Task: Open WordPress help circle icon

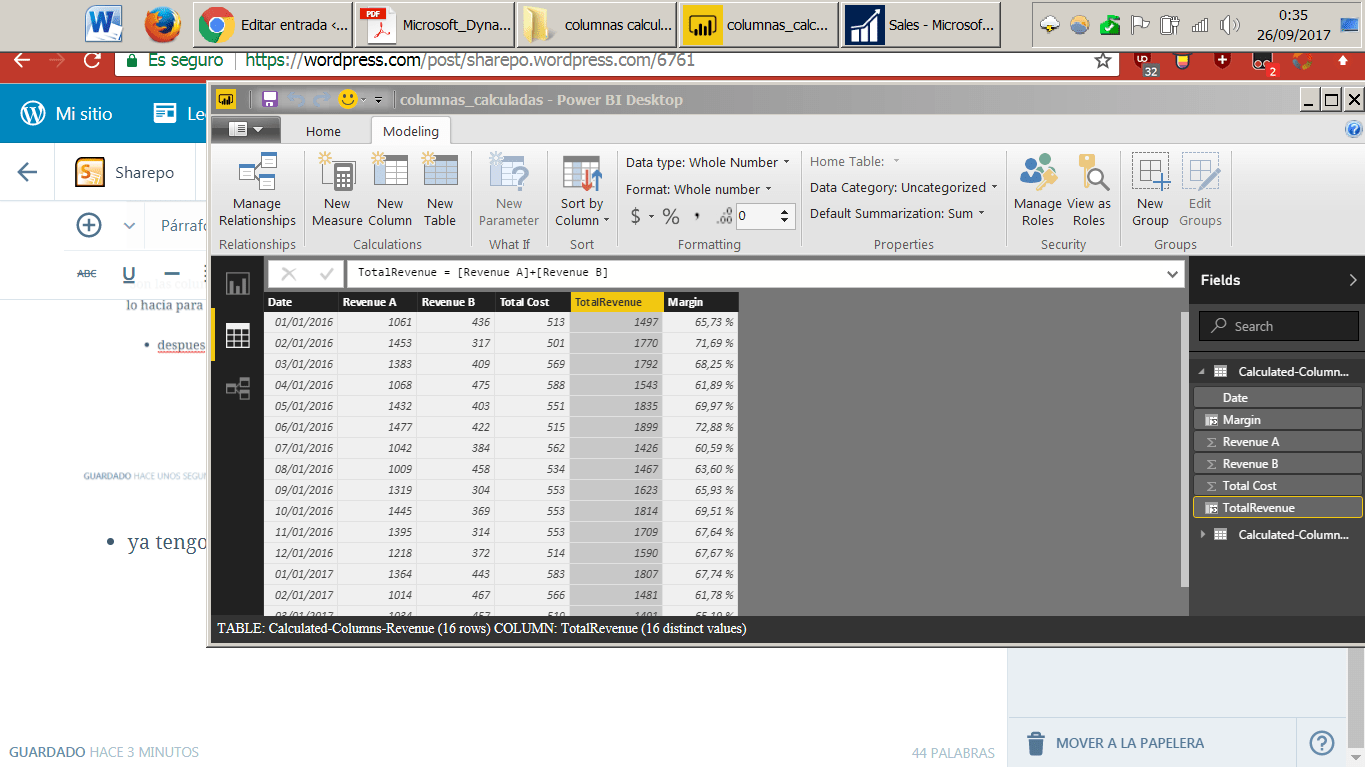Action: tap(1322, 743)
